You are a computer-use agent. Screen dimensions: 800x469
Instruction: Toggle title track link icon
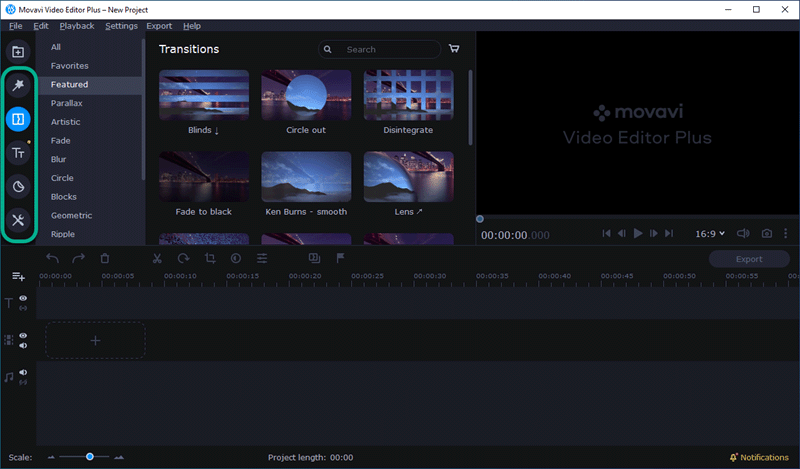click(x=23, y=308)
